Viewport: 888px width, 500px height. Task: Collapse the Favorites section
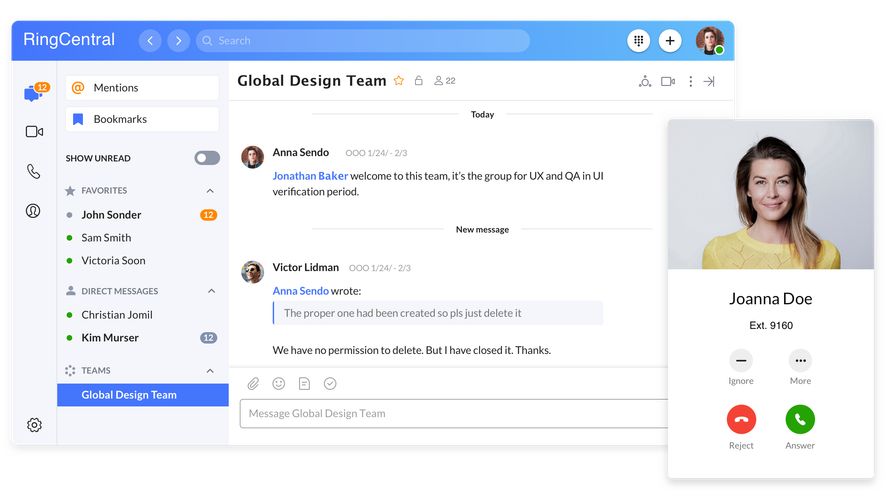(210, 191)
